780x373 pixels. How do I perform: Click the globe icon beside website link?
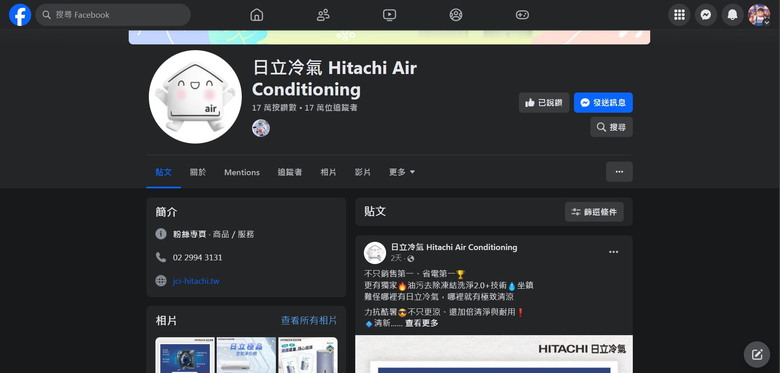(161, 280)
